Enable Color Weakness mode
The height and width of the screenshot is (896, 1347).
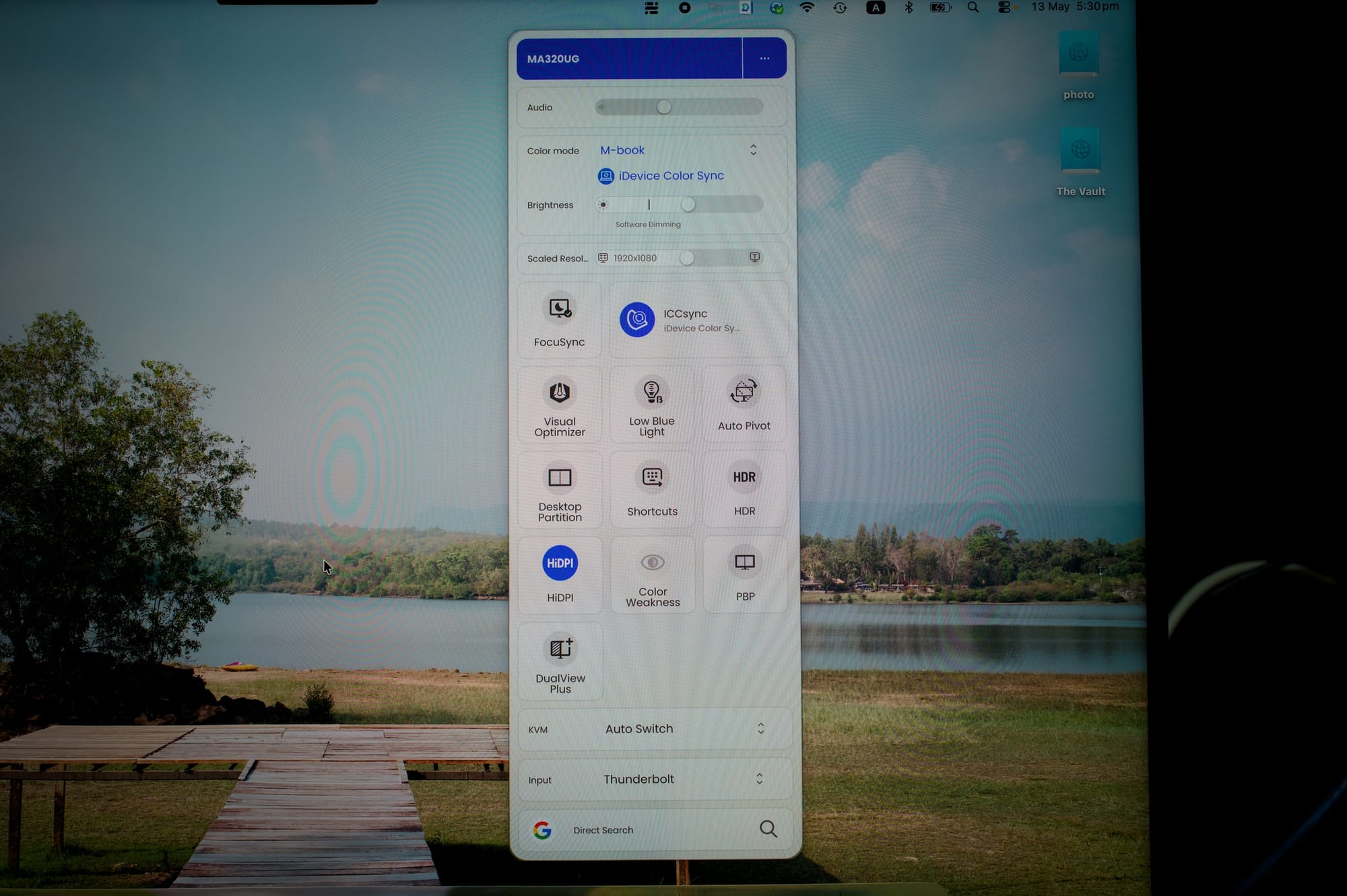pyautogui.click(x=653, y=576)
